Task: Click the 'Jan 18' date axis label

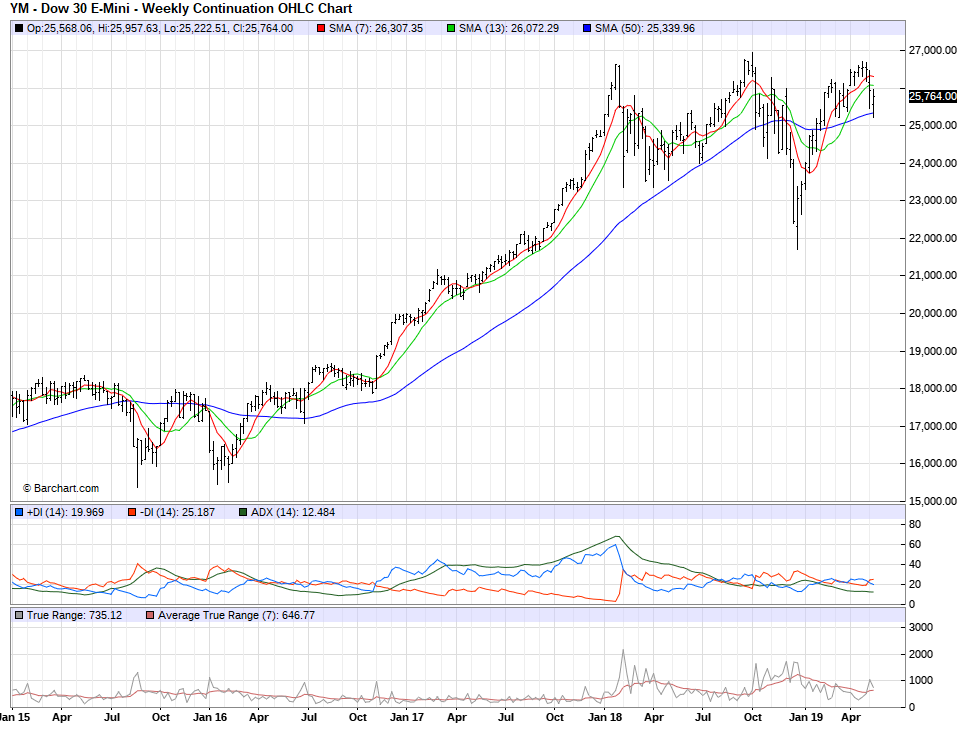Action: 605,717
